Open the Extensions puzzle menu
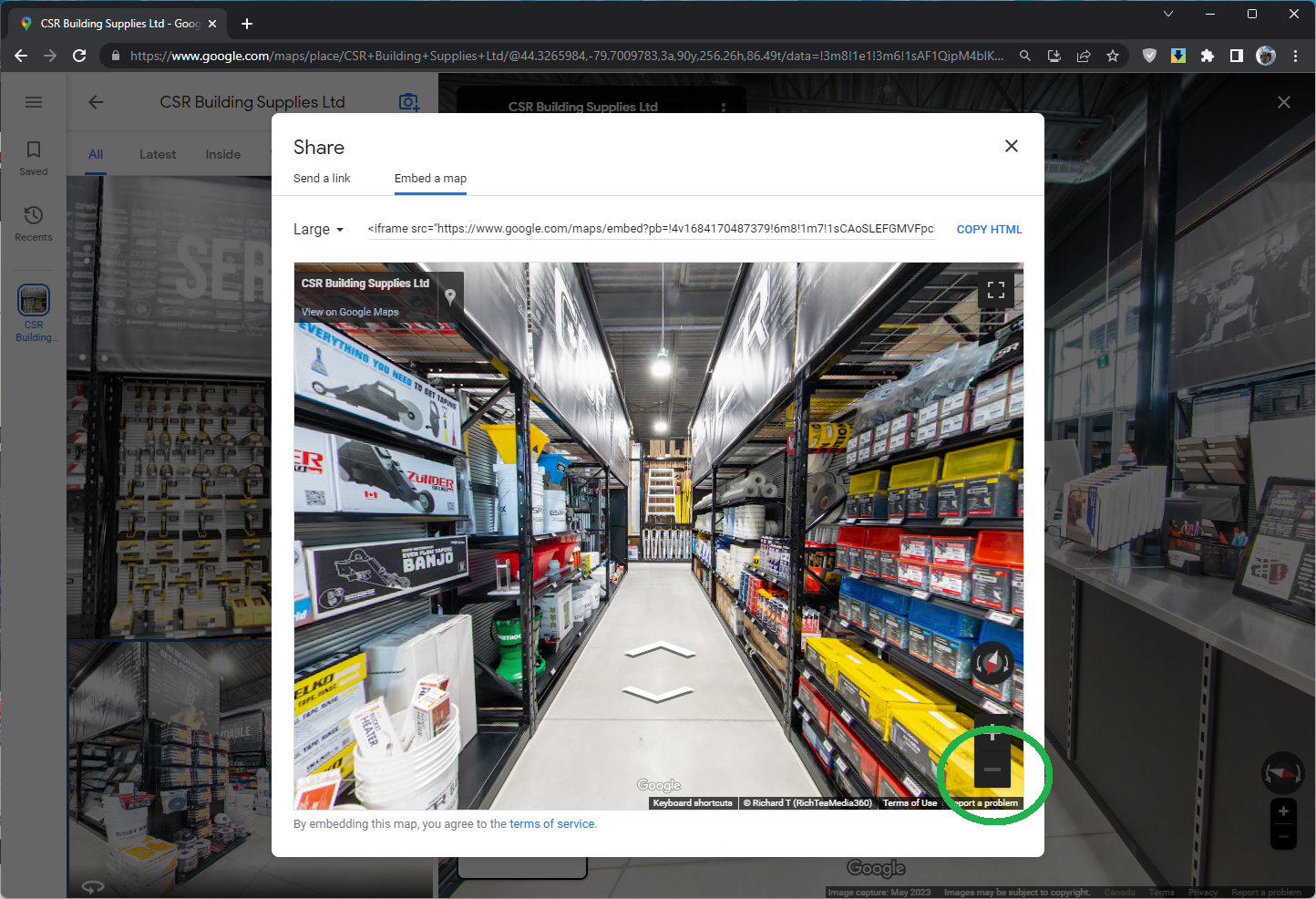This screenshot has height=899, width=1316. [x=1208, y=56]
